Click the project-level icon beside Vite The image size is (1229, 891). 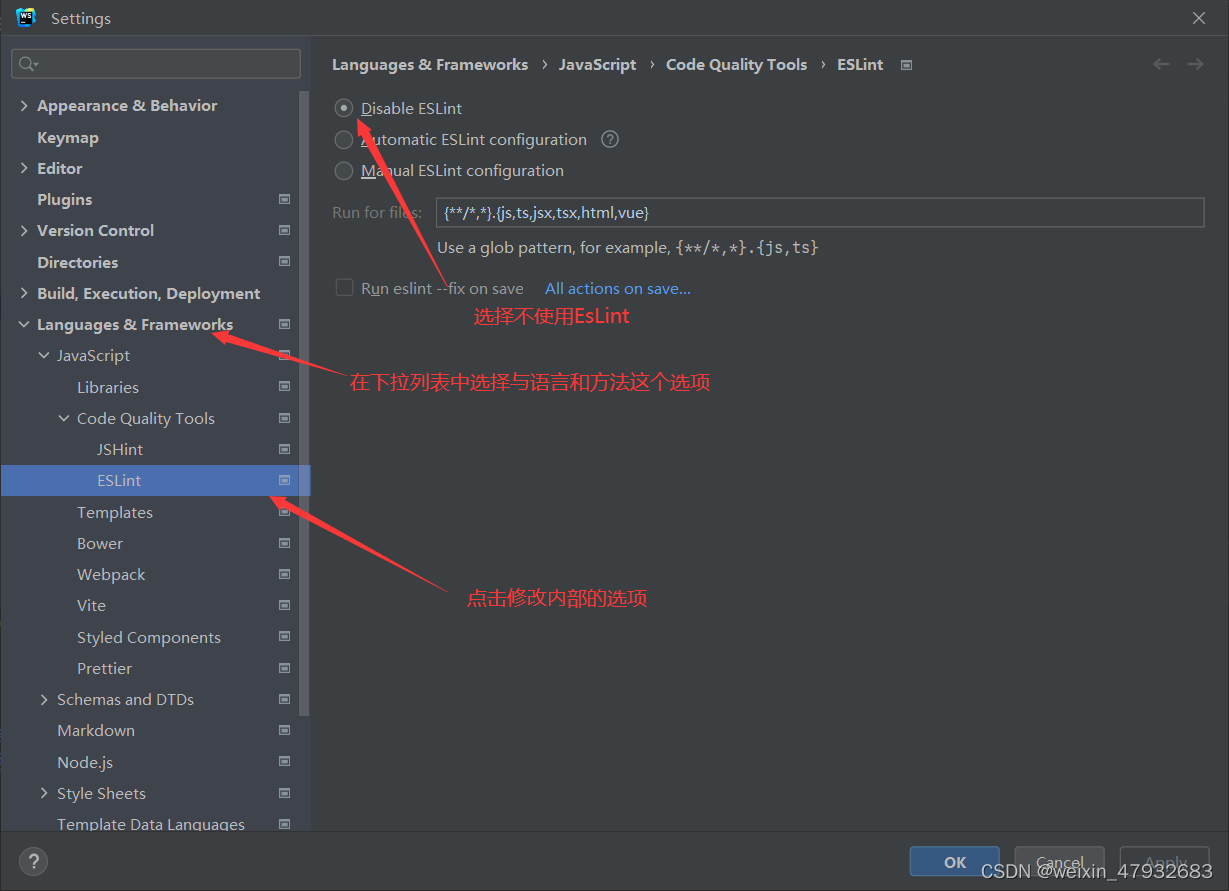pyautogui.click(x=285, y=605)
